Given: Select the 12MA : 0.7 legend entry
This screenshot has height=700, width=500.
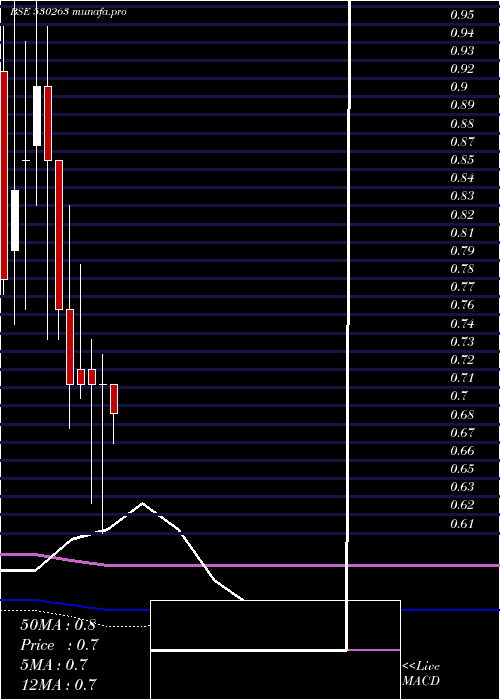Looking at the screenshot, I should coord(58,685).
